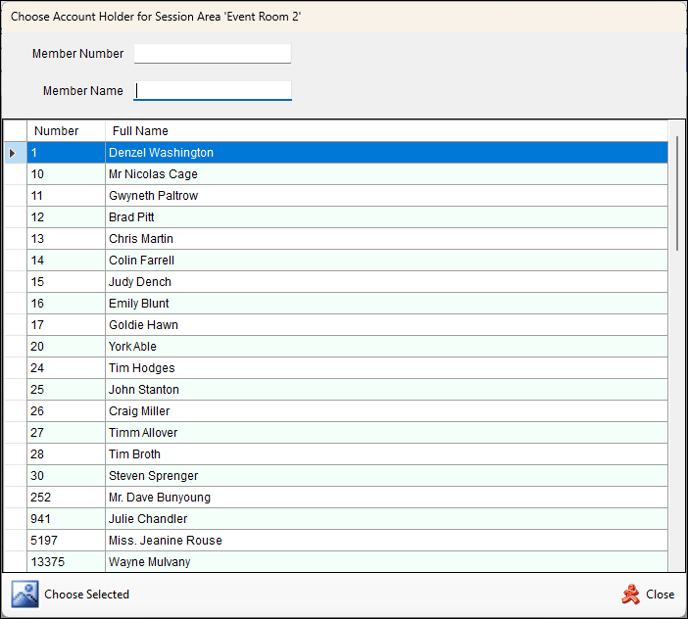Click member number cell 941
Screen dimensions: 688x619
66,519
